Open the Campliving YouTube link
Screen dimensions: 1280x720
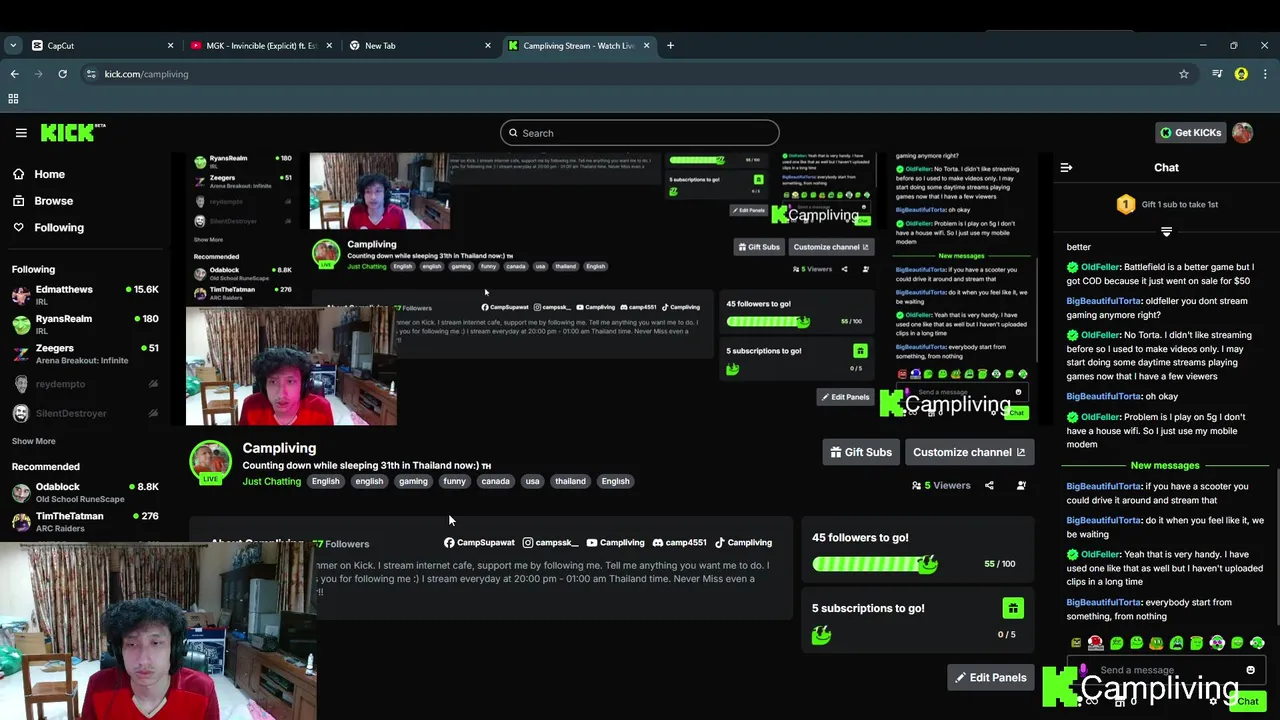point(615,542)
